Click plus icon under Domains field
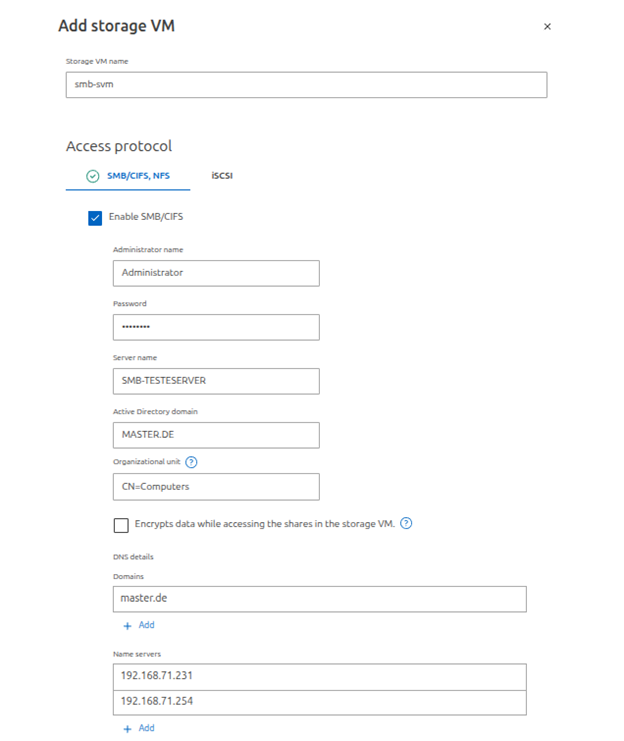The height and width of the screenshot is (741, 624). (127, 625)
